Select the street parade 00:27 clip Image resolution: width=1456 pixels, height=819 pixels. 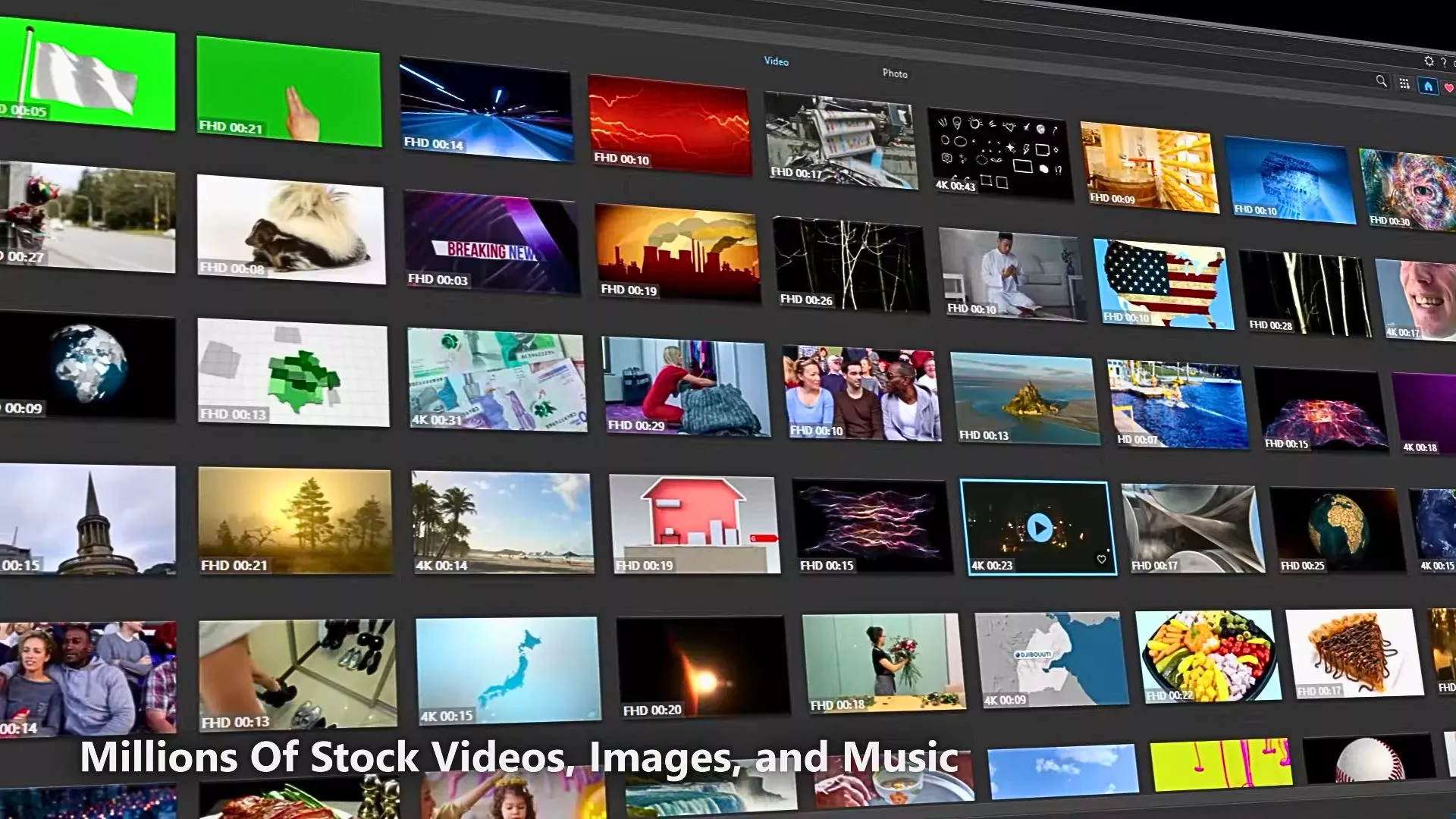[x=87, y=217]
